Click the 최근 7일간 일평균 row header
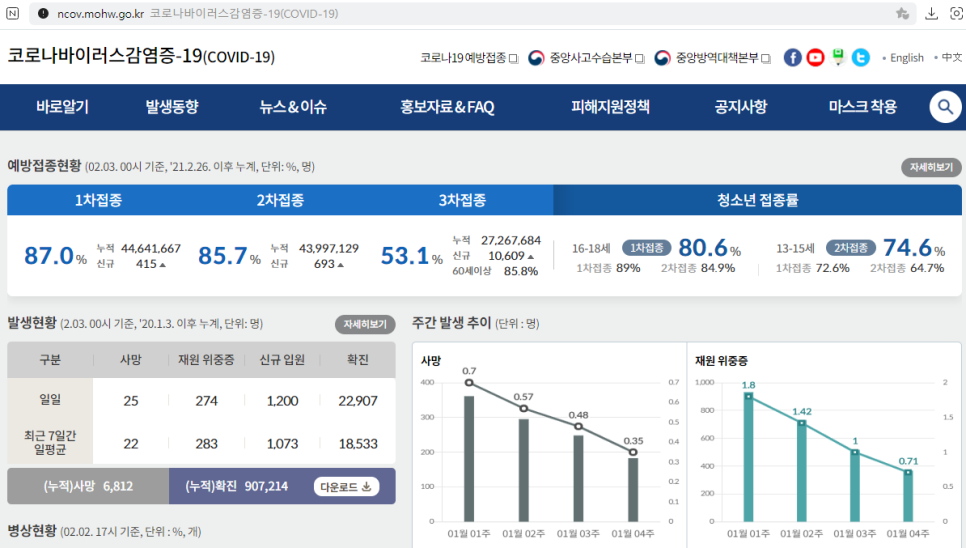Image resolution: width=966 pixels, height=548 pixels. [x=50, y=443]
